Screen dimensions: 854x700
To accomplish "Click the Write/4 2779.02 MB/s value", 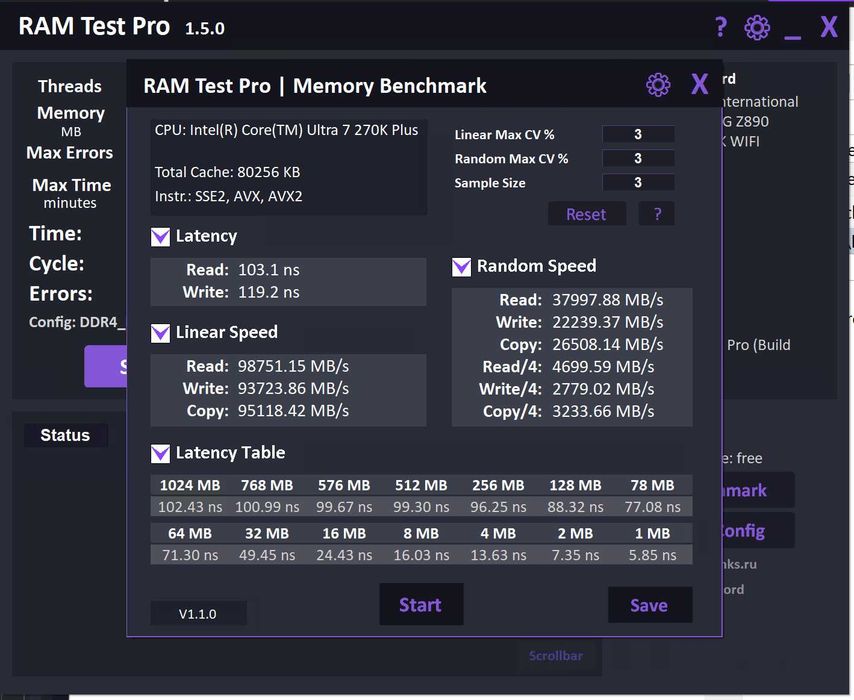I will point(603,389).
